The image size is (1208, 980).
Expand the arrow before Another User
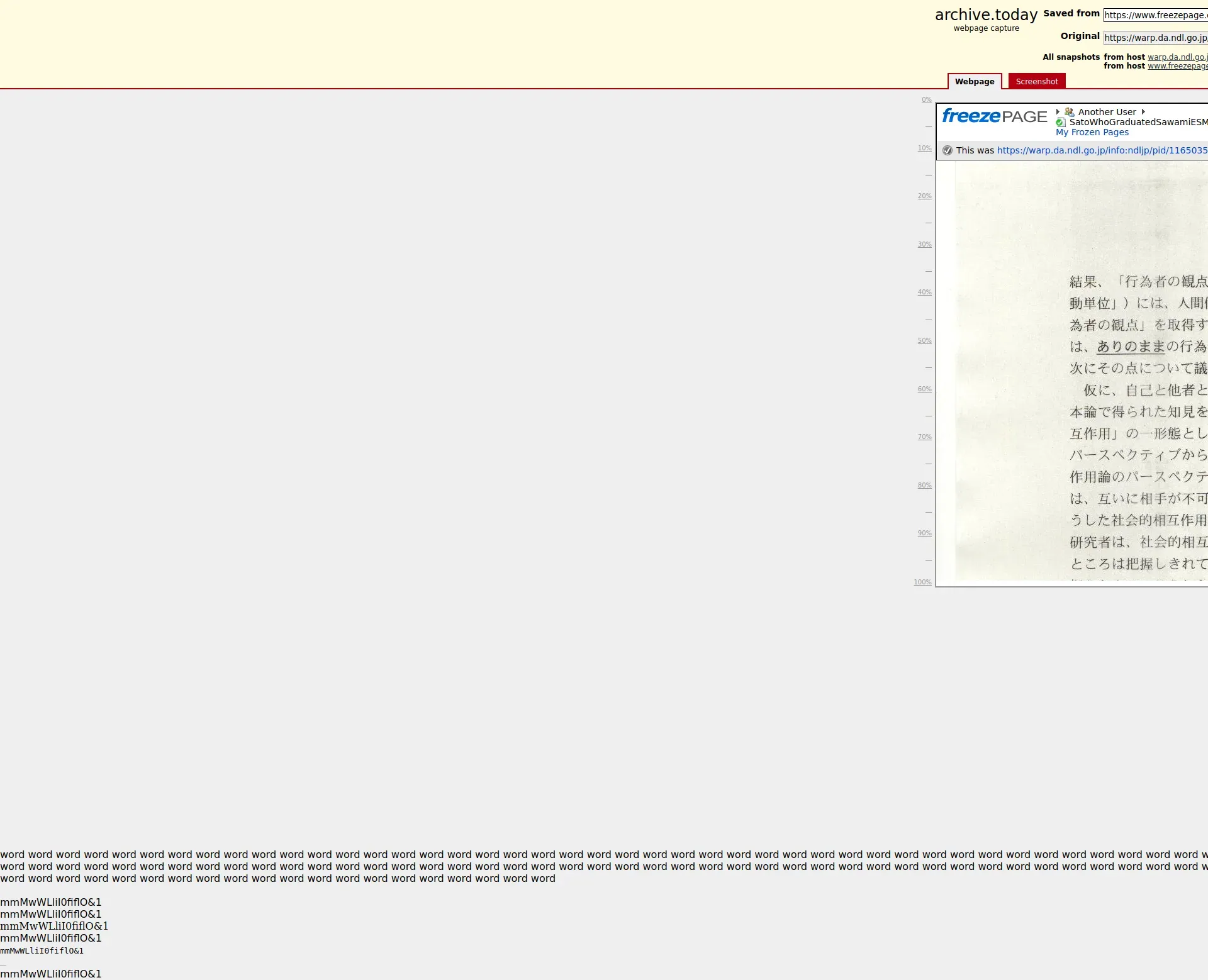[1058, 112]
